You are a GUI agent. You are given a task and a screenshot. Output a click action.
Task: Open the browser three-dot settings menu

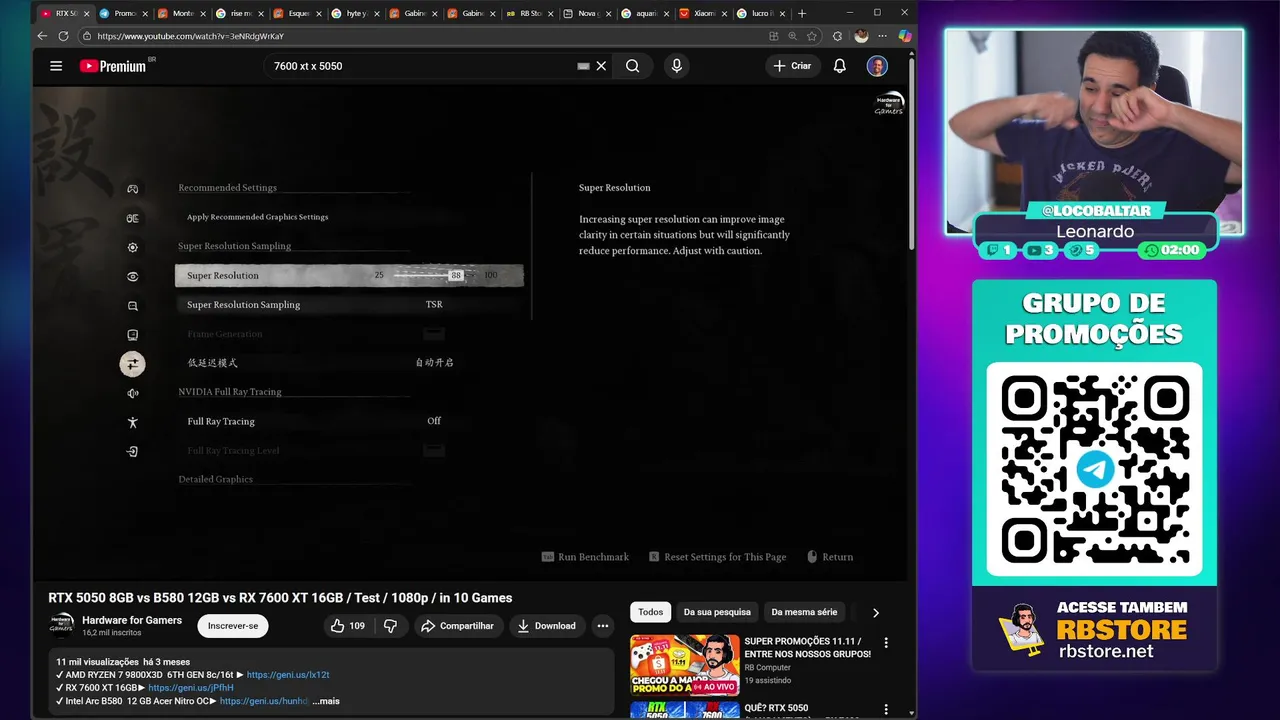coord(883,36)
